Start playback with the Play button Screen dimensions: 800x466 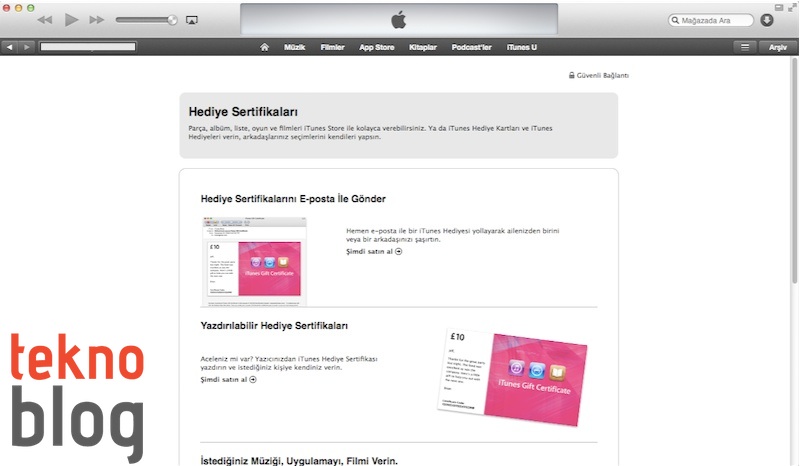coord(71,20)
